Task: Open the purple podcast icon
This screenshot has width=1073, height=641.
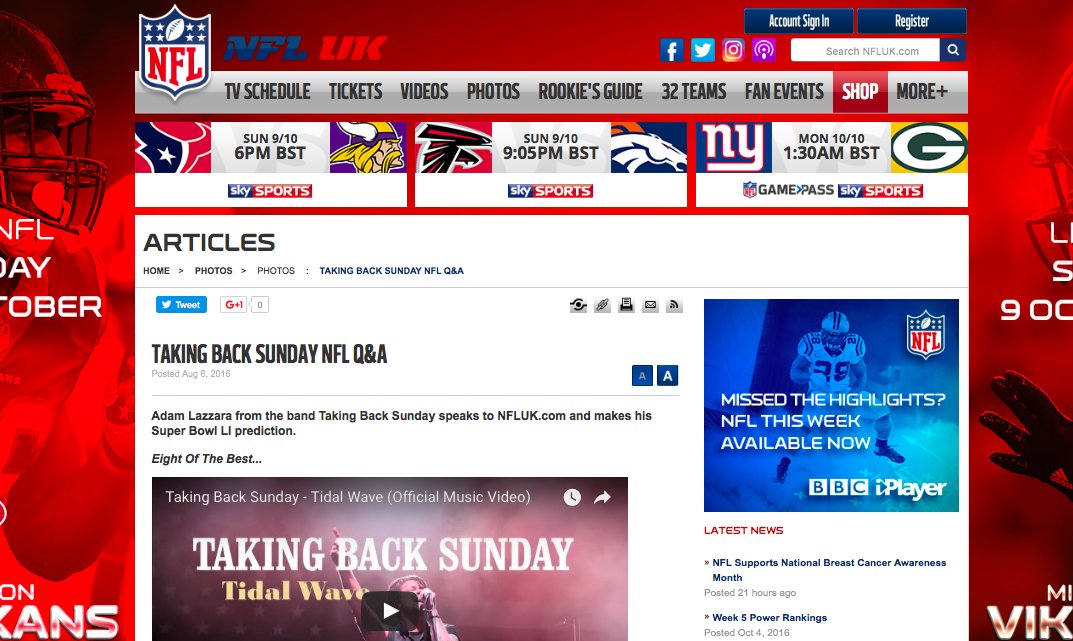Action: pyautogui.click(x=764, y=50)
